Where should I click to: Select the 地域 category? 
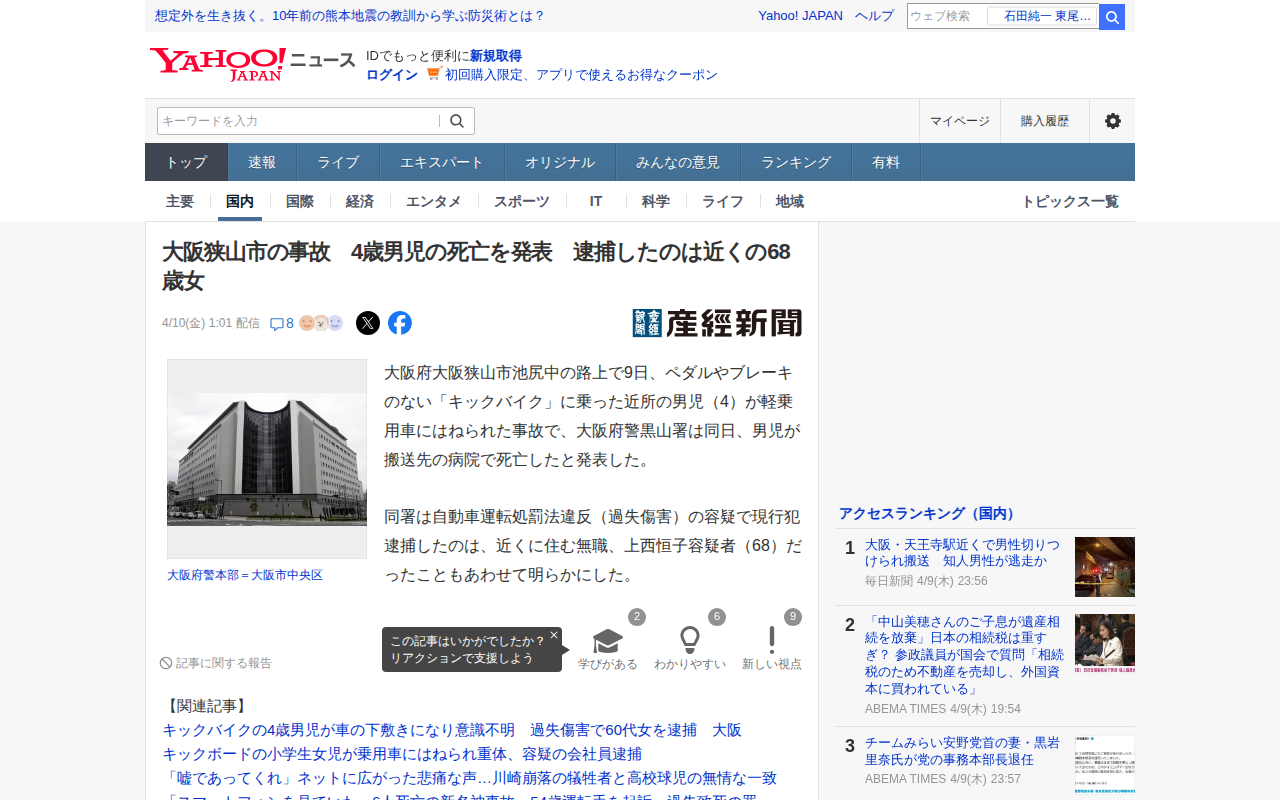tap(790, 201)
